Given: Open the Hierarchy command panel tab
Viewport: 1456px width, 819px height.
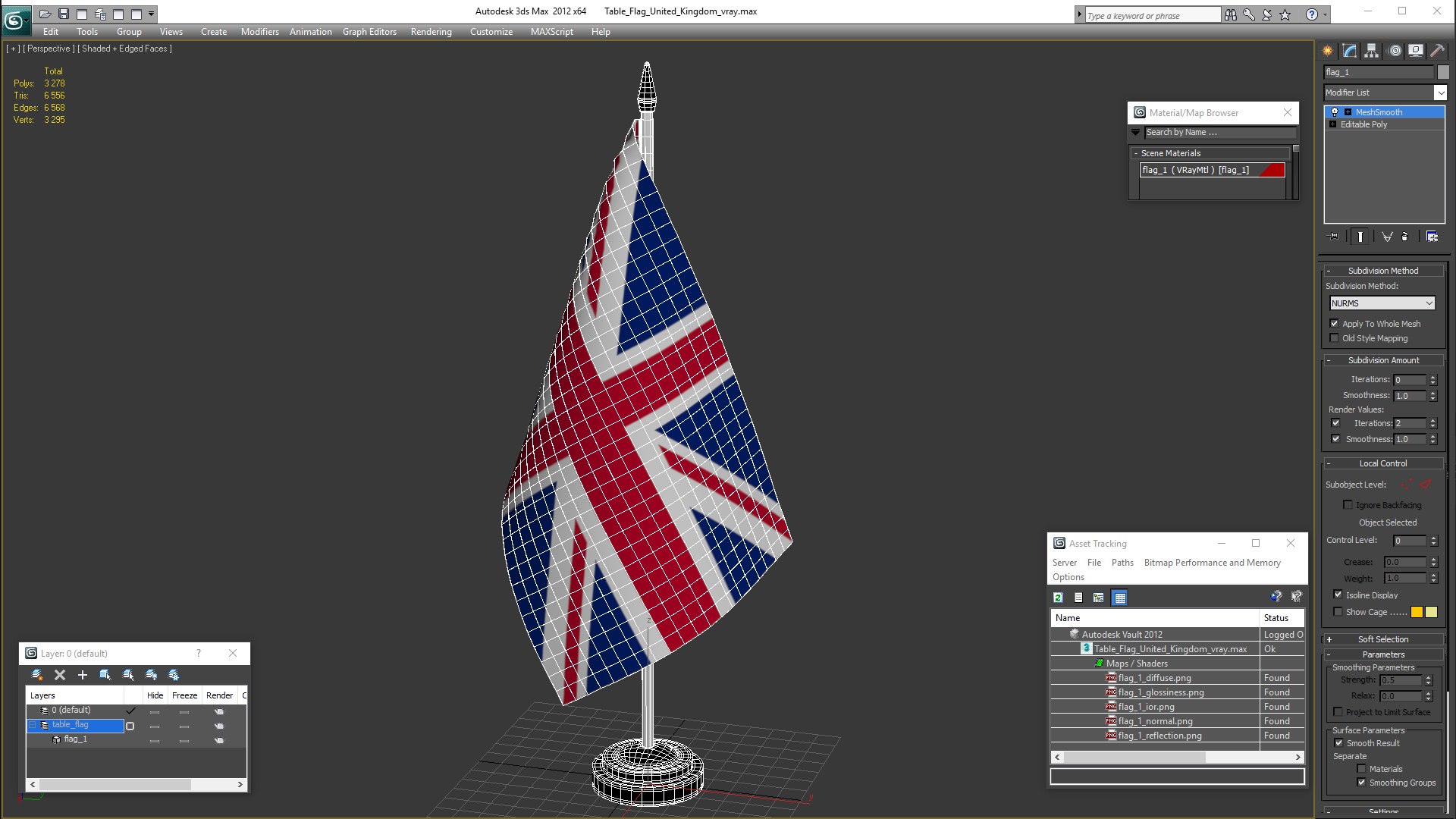Looking at the screenshot, I should coord(1372,51).
